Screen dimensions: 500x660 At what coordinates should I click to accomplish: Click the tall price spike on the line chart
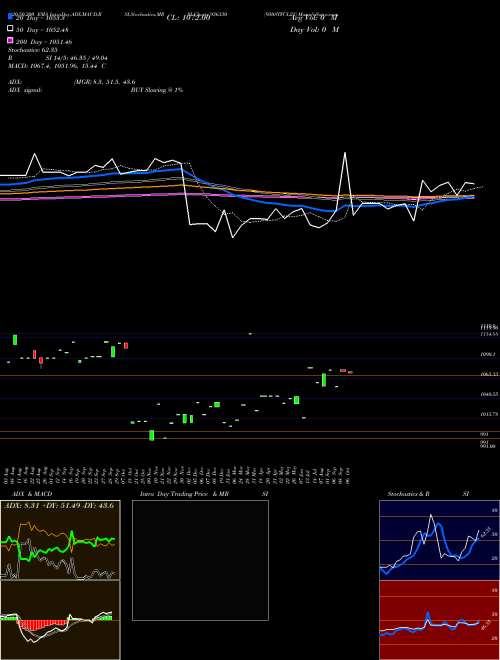pos(345,181)
